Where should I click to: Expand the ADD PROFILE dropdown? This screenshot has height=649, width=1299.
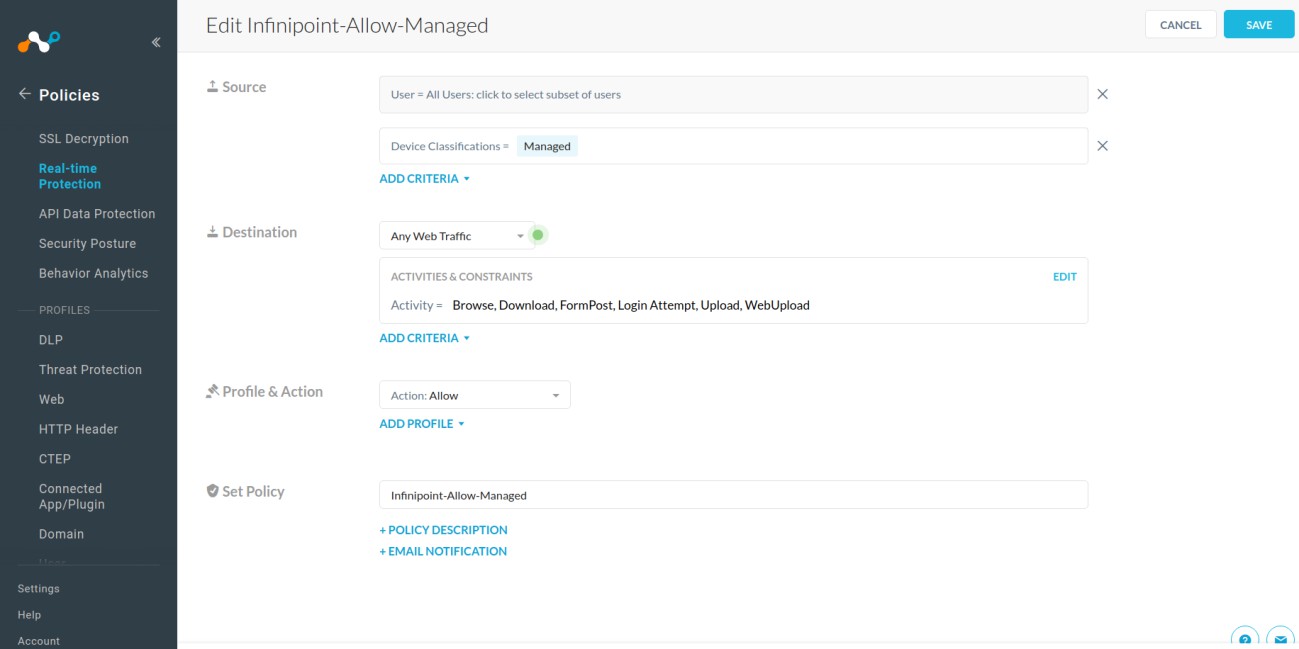(419, 423)
